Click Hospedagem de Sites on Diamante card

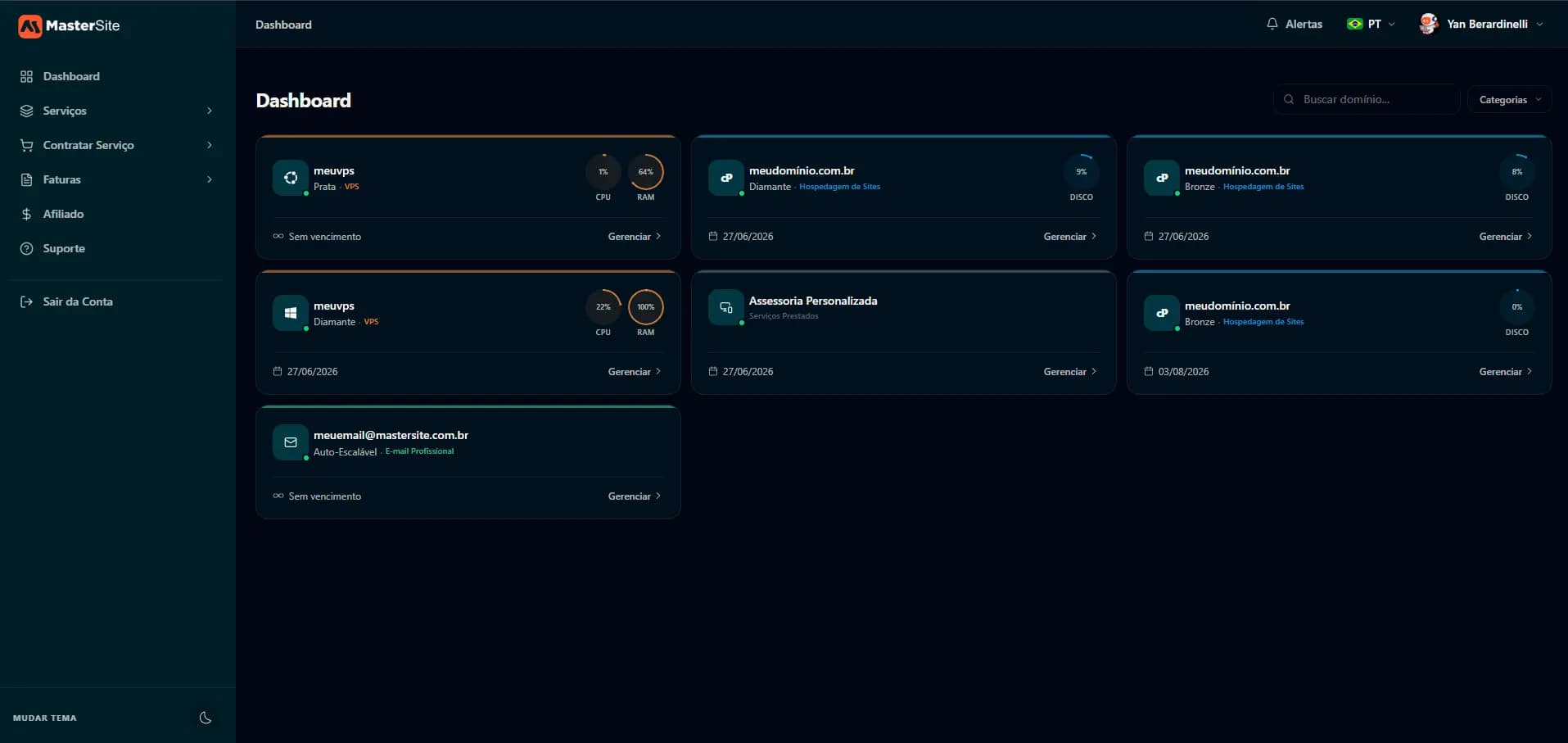point(840,187)
